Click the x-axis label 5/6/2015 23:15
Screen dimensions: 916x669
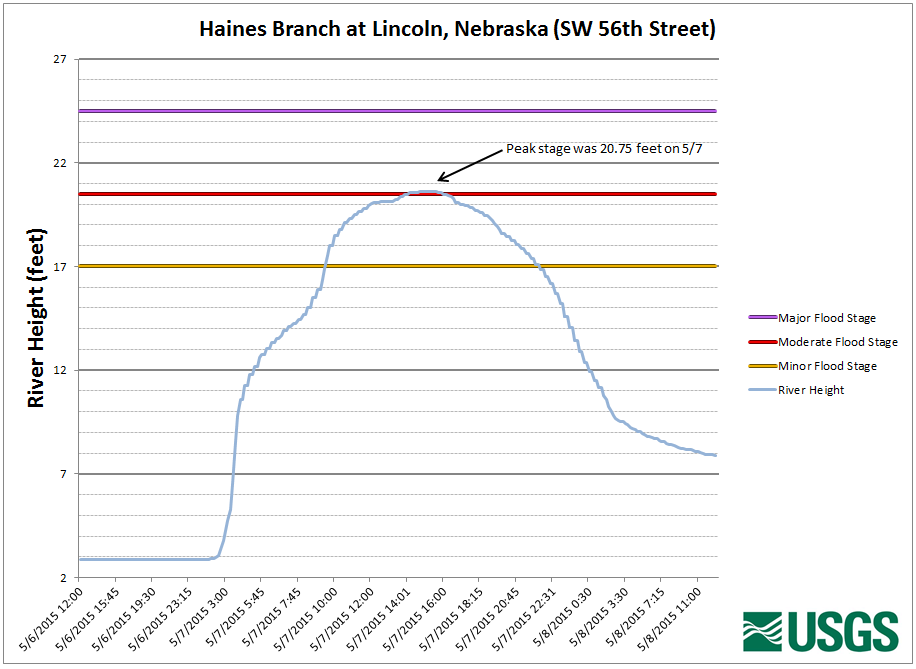point(159,620)
